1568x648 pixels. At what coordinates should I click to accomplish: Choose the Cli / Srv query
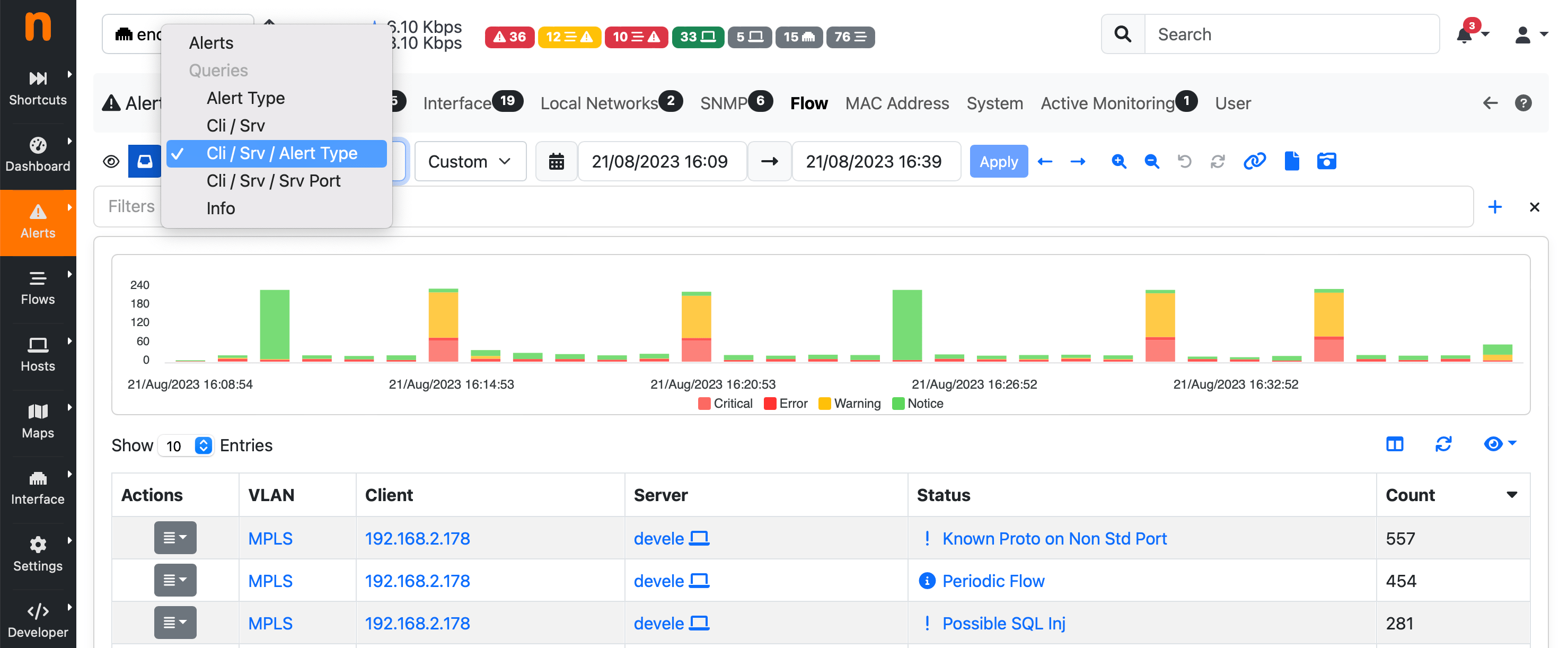click(x=276, y=126)
